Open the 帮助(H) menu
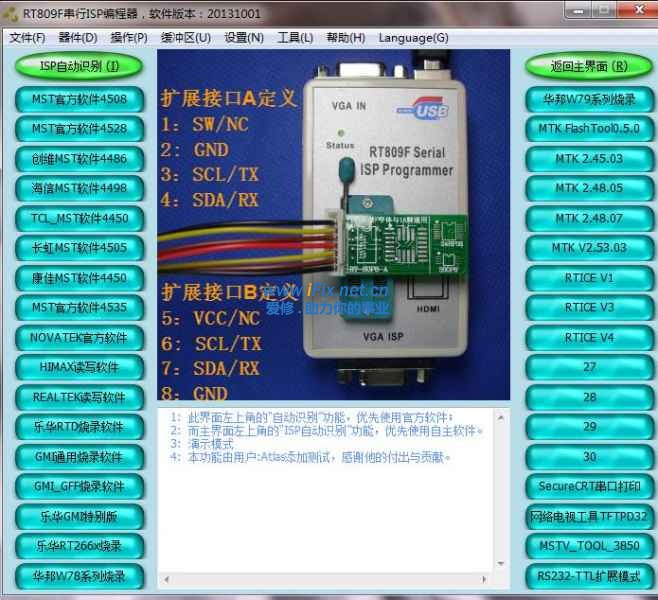Viewport: 658px width, 600px height. pyautogui.click(x=345, y=38)
